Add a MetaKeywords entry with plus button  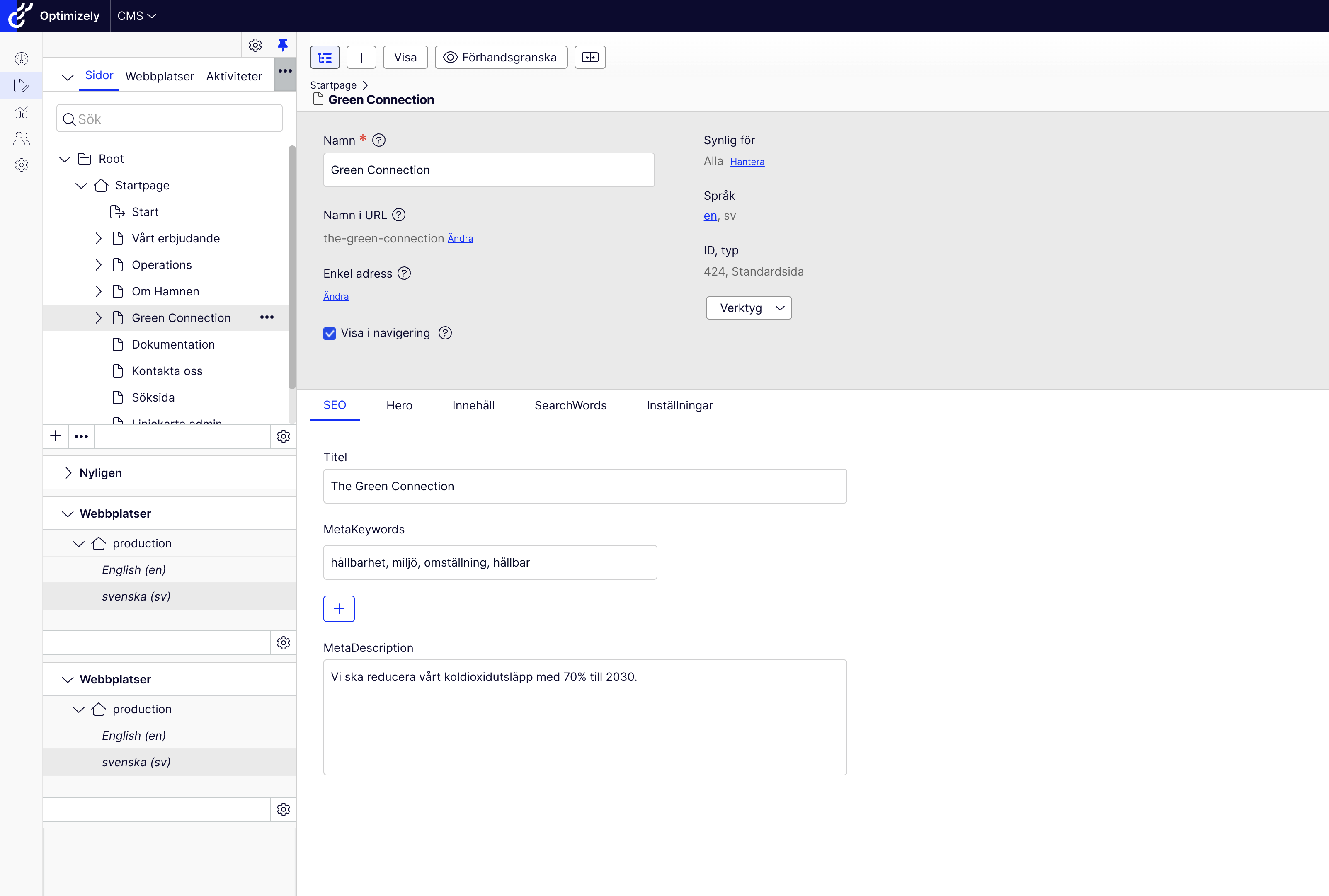339,608
